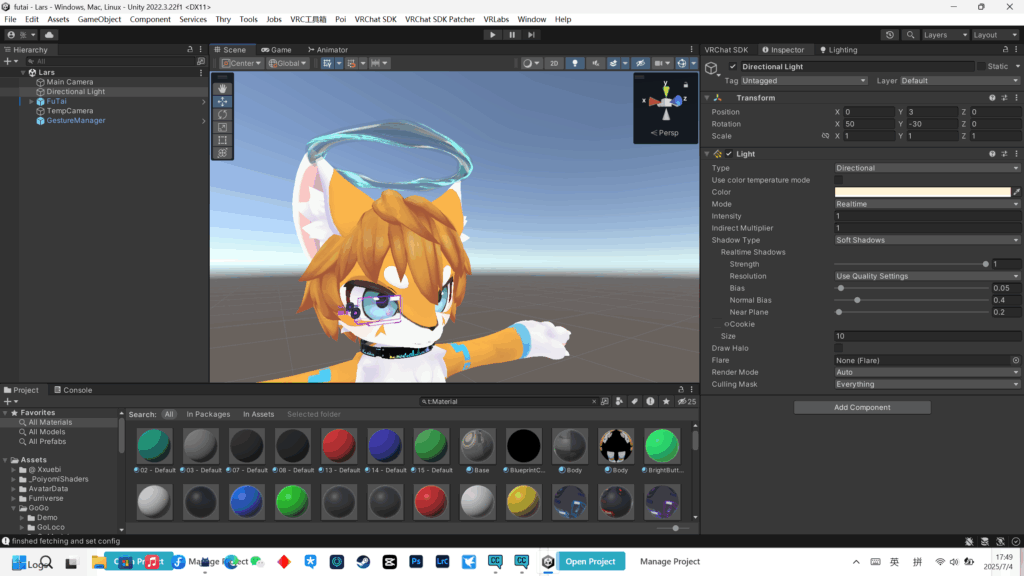Image resolution: width=1024 pixels, height=576 pixels.
Task: Toggle scene gizmos icon
Action: point(682,63)
